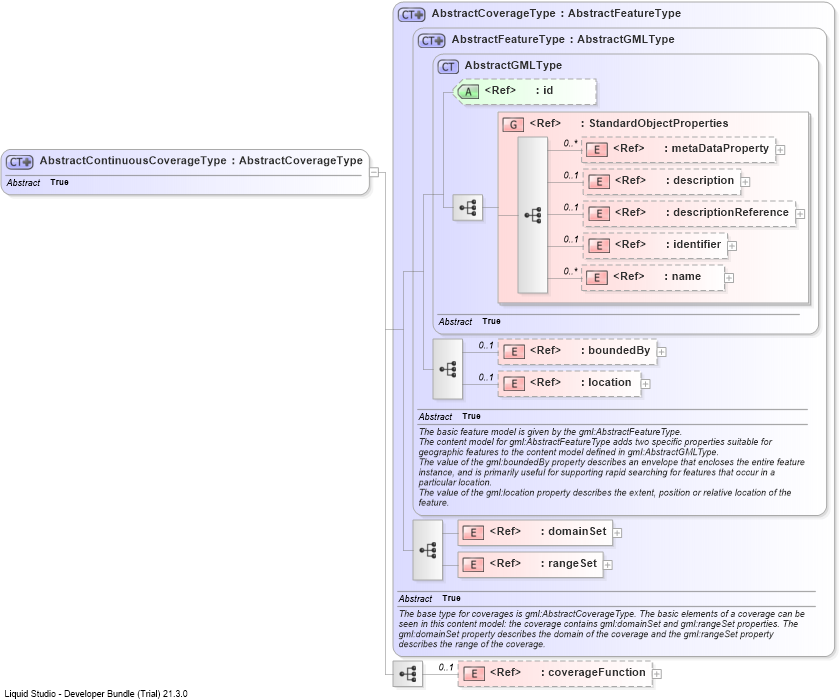Click the CT icon of AbstractContinuousCoverageType
Screen dimensions: 839x699
tap(20, 162)
